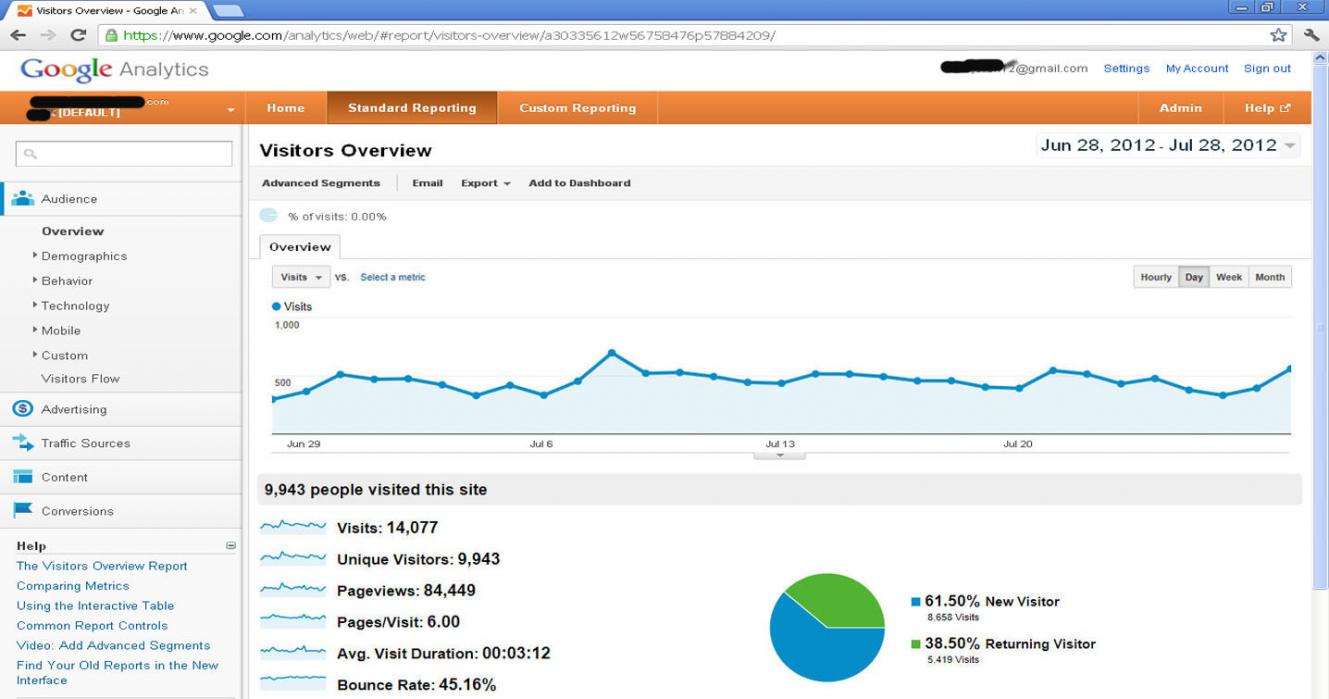The image size is (1329, 699).
Task: Click the Pageviews sparkline
Action: click(293, 589)
